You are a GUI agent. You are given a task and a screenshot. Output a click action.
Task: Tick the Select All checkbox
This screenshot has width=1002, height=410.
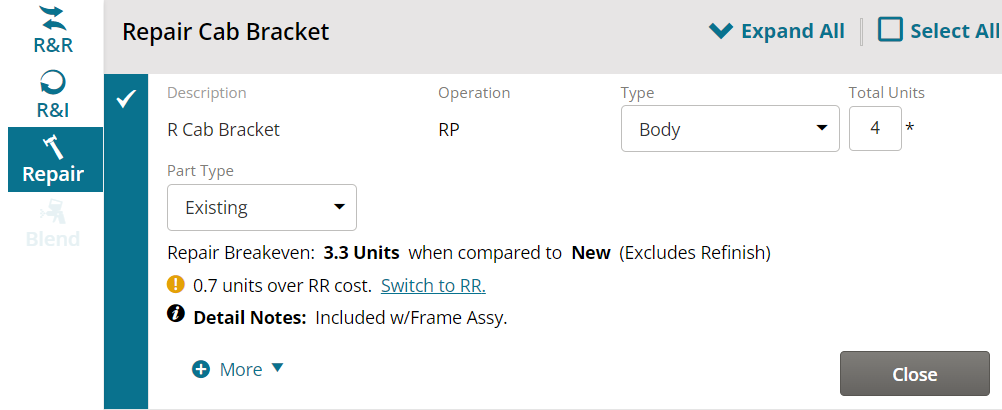[890, 30]
